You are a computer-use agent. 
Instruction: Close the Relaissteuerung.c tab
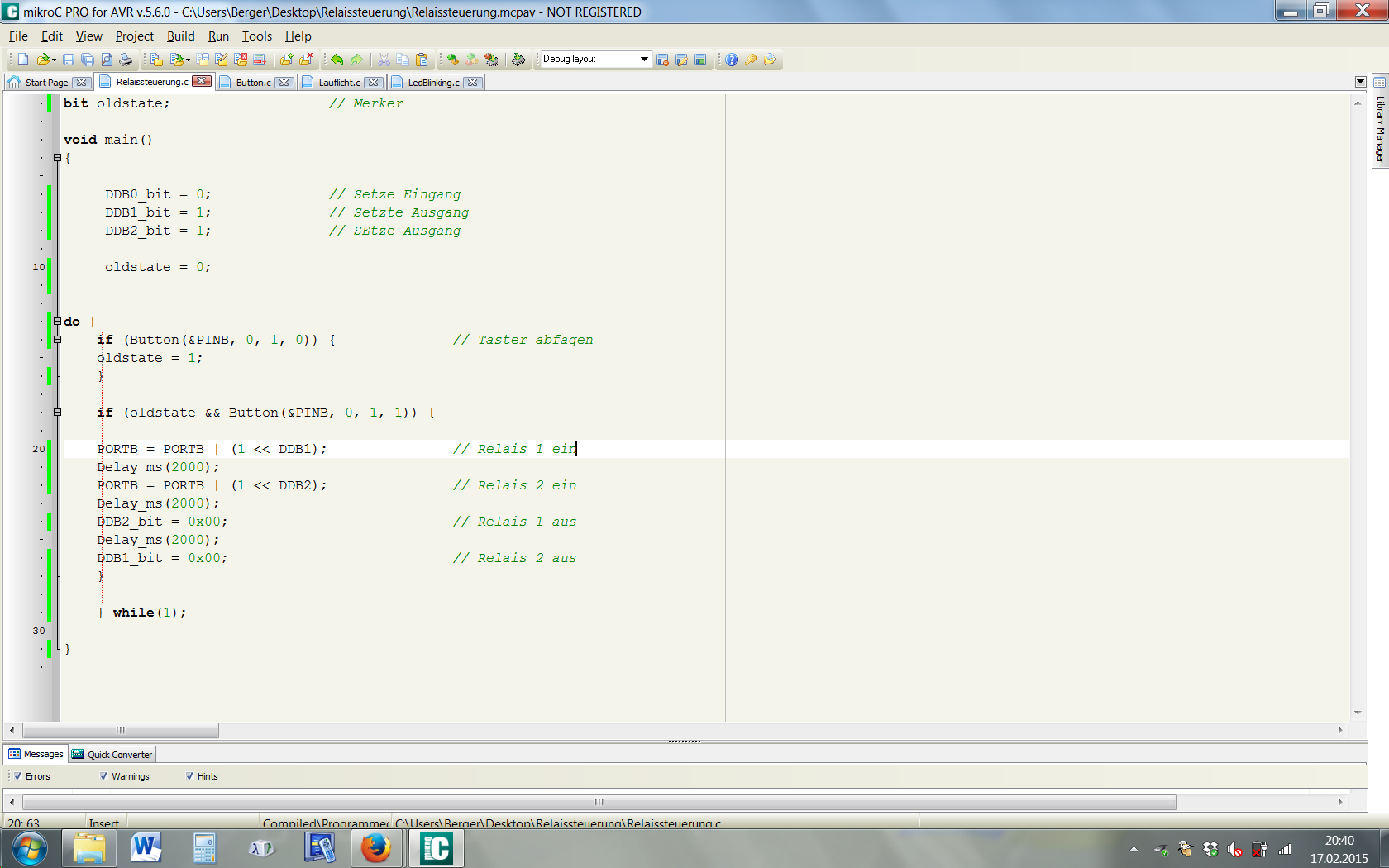pos(202,81)
